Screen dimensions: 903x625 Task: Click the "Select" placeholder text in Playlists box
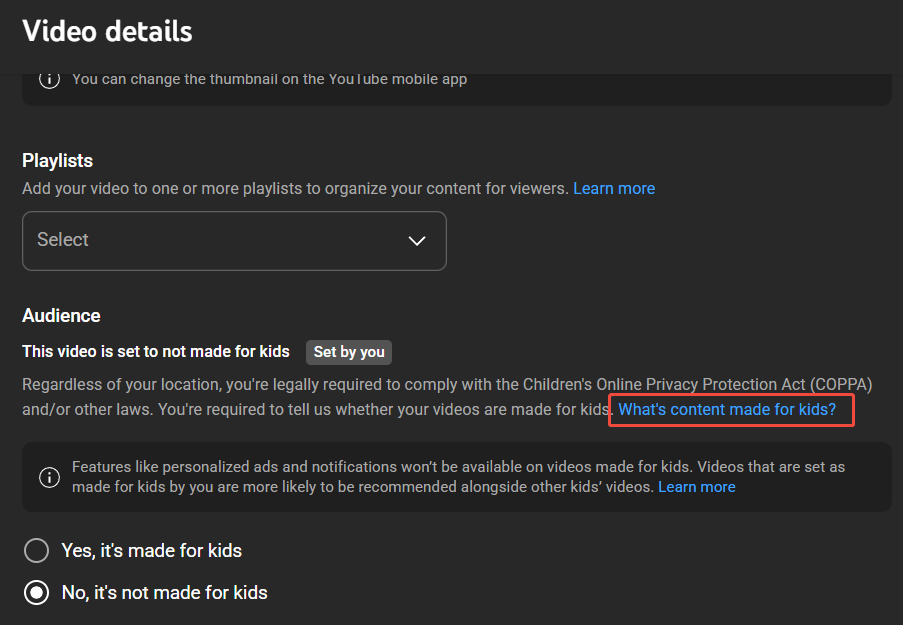(x=63, y=240)
